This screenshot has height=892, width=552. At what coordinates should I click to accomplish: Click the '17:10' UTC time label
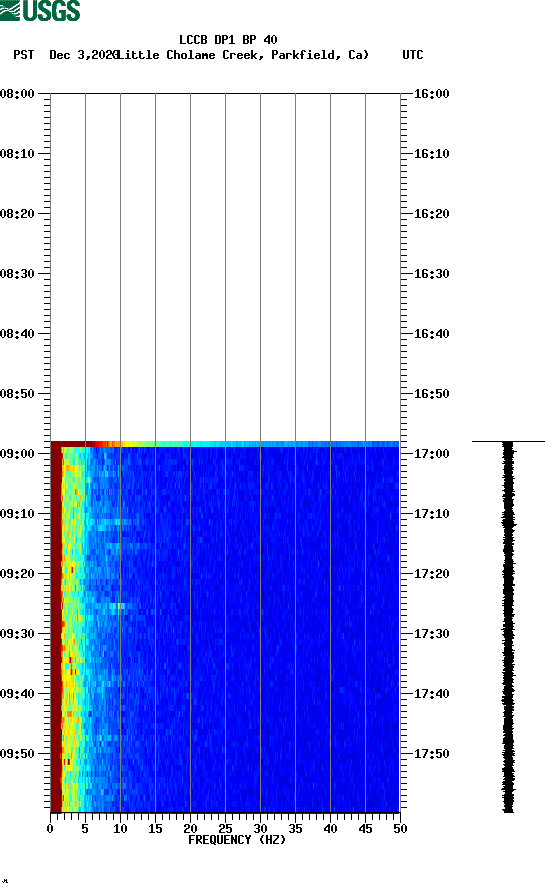tap(432, 514)
